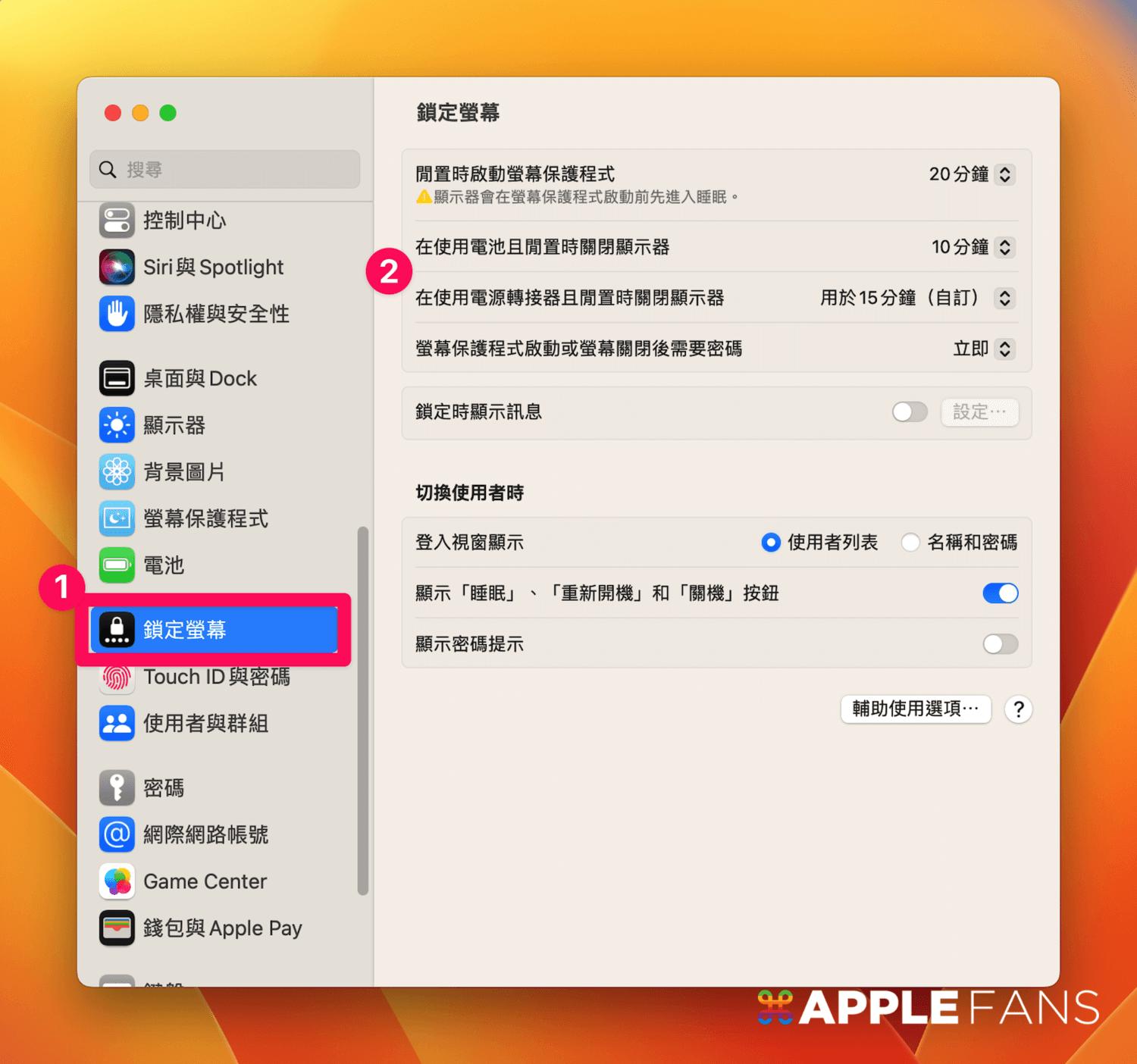Open 螢幕保護程式 settings
The width and height of the screenshot is (1137, 1064).
(205, 518)
